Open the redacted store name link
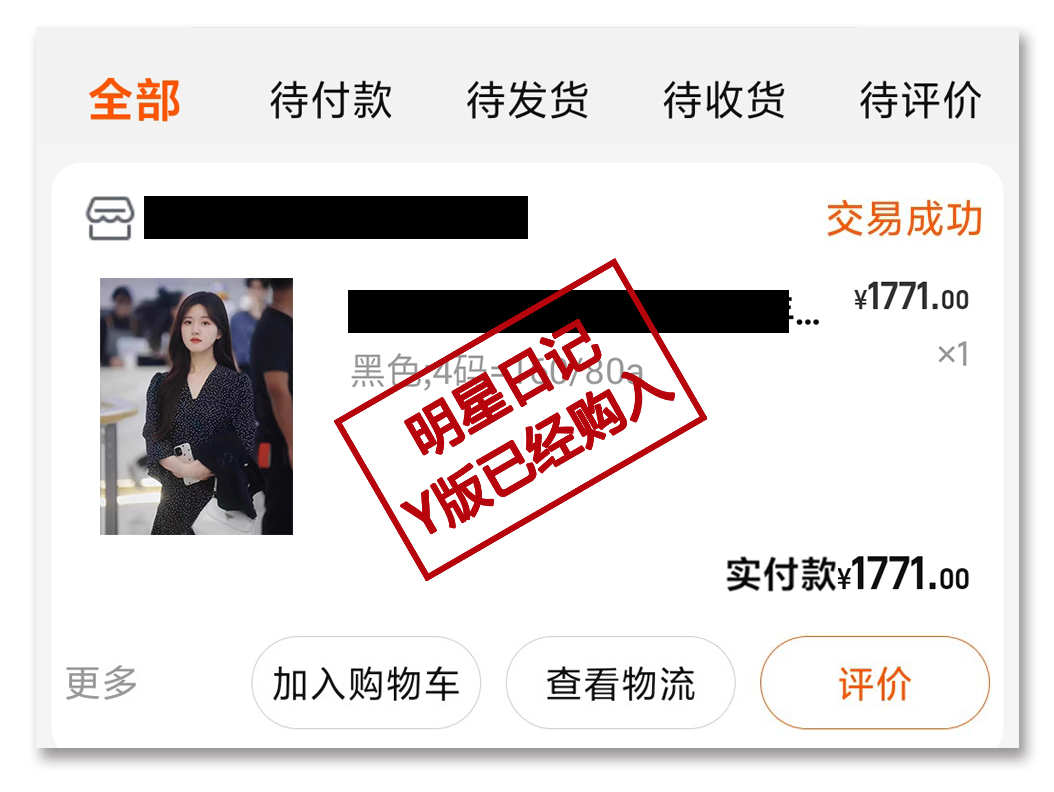This screenshot has height=792, width=1054. point(335,217)
